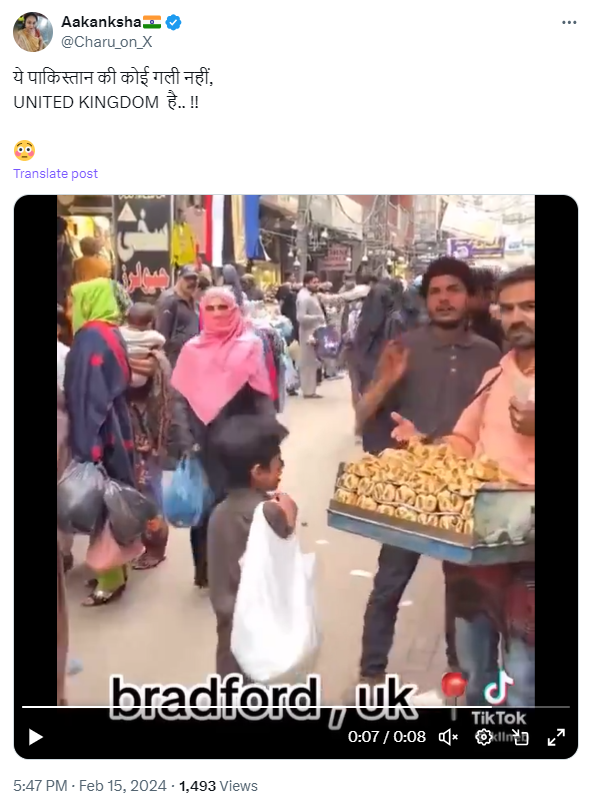
Task: Click the 5:47 PM Feb 15, 2024 timestamp
Action: [90, 786]
